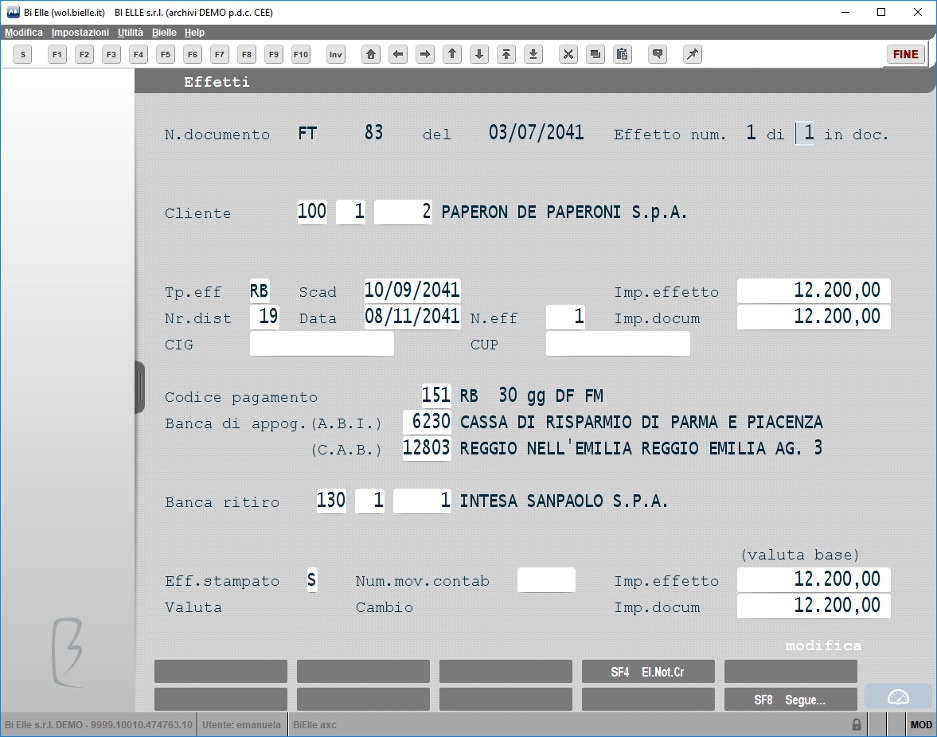
Task: Click the Codice pagamento field 151
Action: (436, 395)
